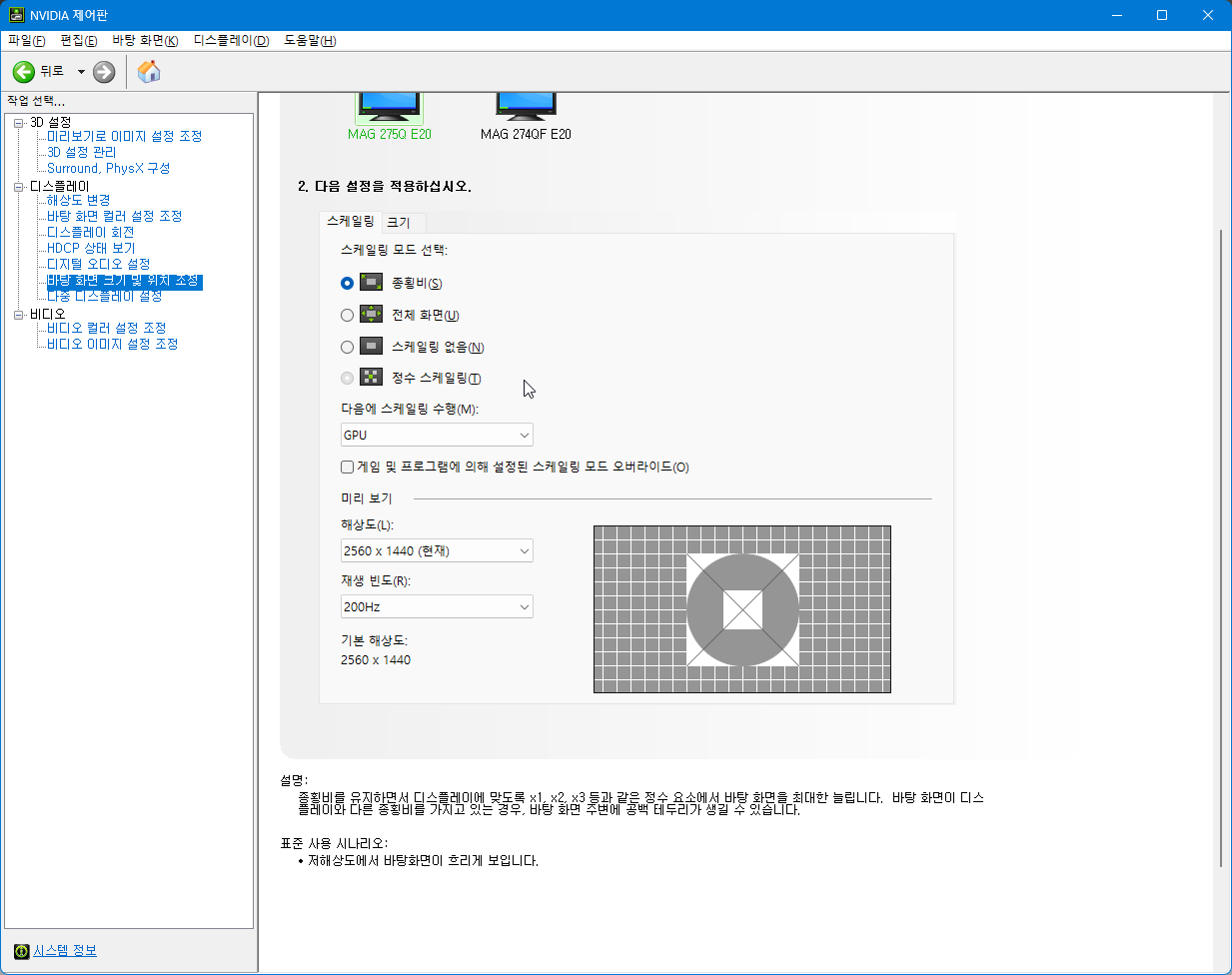Open 3D 설정 관리 page
The image size is (1232, 975).
(82, 152)
